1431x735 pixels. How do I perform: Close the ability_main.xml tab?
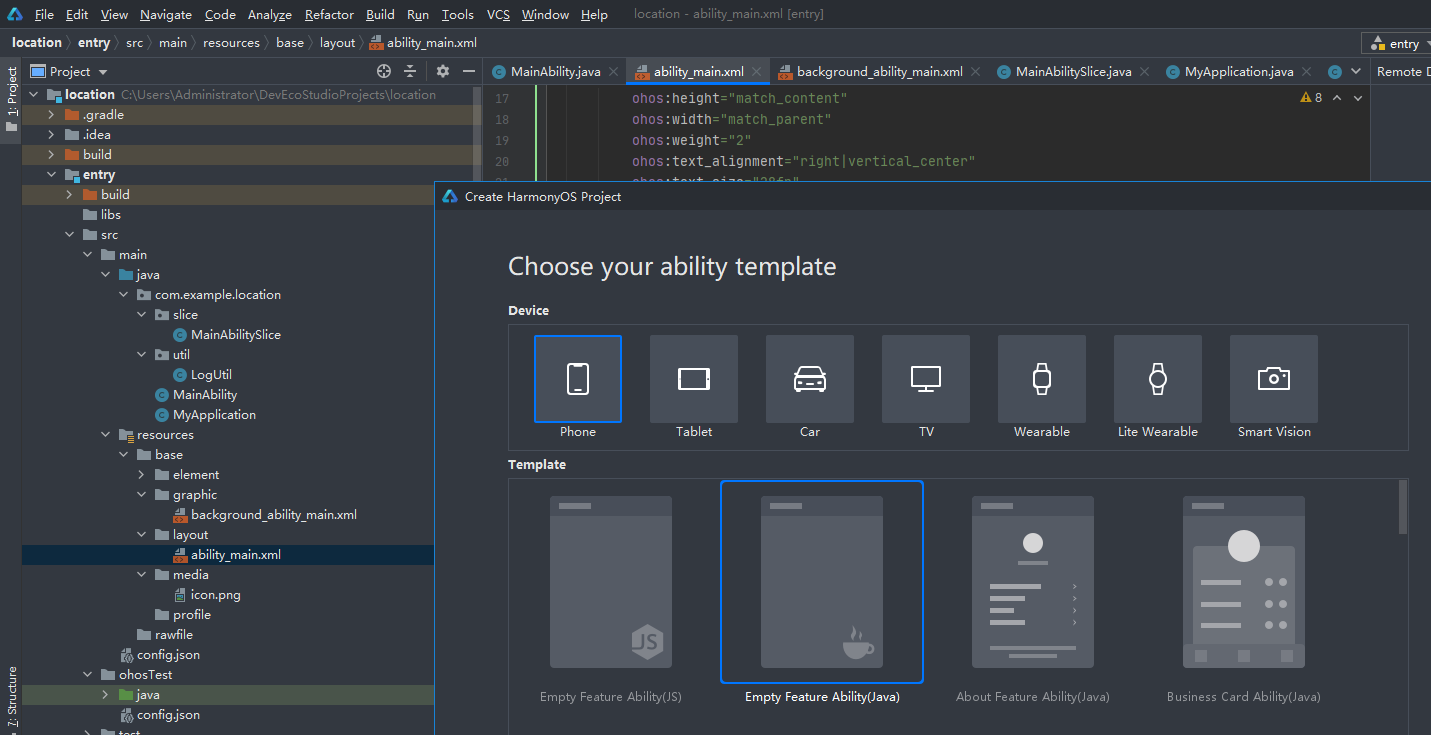[757, 71]
